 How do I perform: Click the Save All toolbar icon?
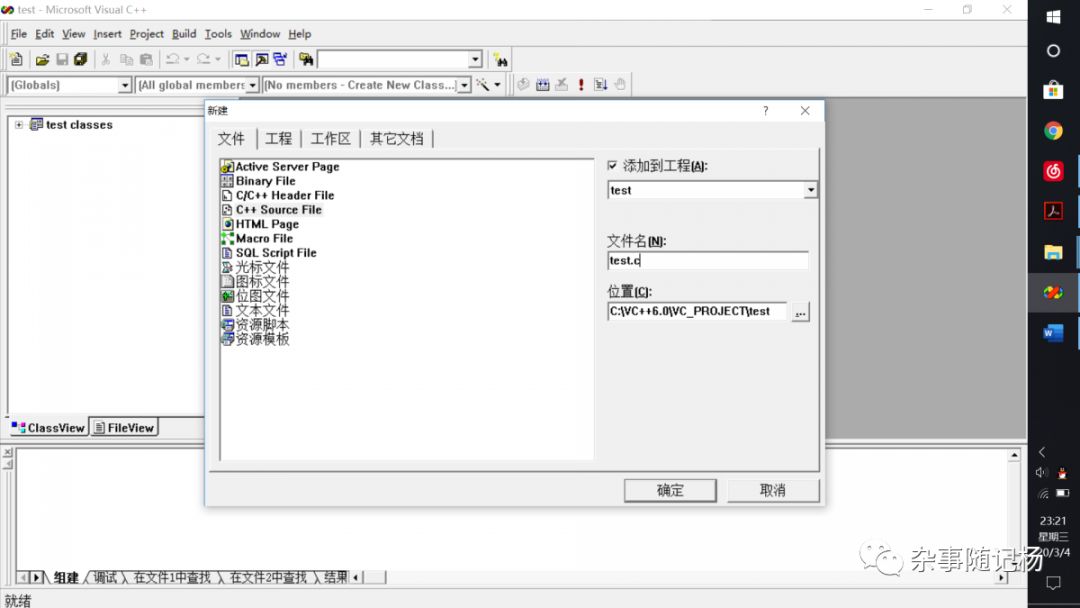tap(78, 58)
